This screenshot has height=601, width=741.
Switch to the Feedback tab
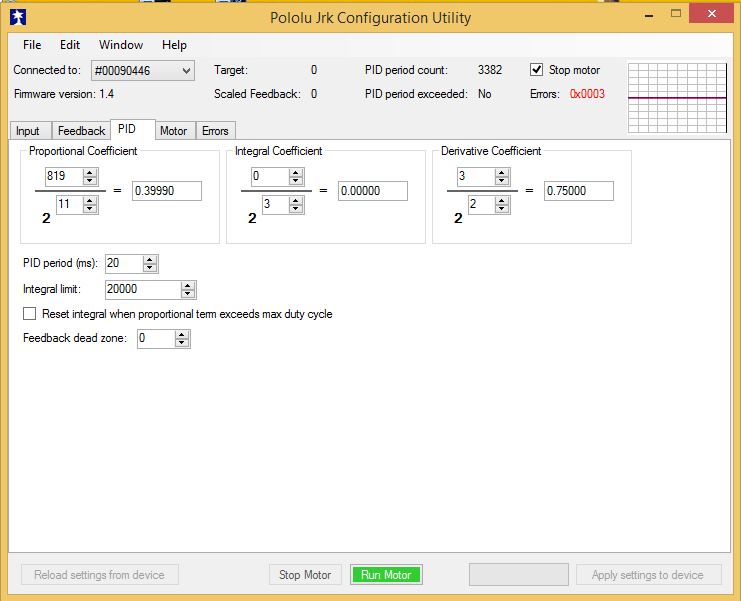click(81, 131)
